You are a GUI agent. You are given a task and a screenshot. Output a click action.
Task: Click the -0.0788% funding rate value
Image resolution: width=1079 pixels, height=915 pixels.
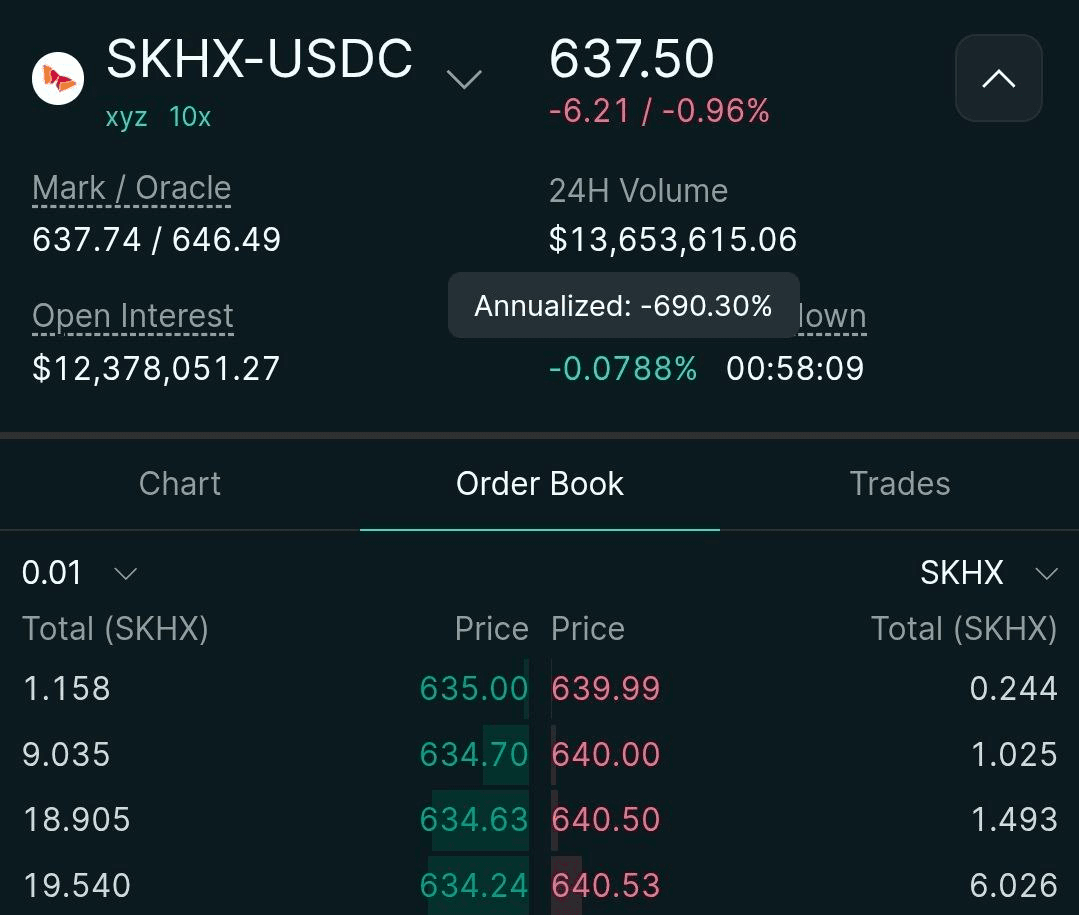point(623,369)
